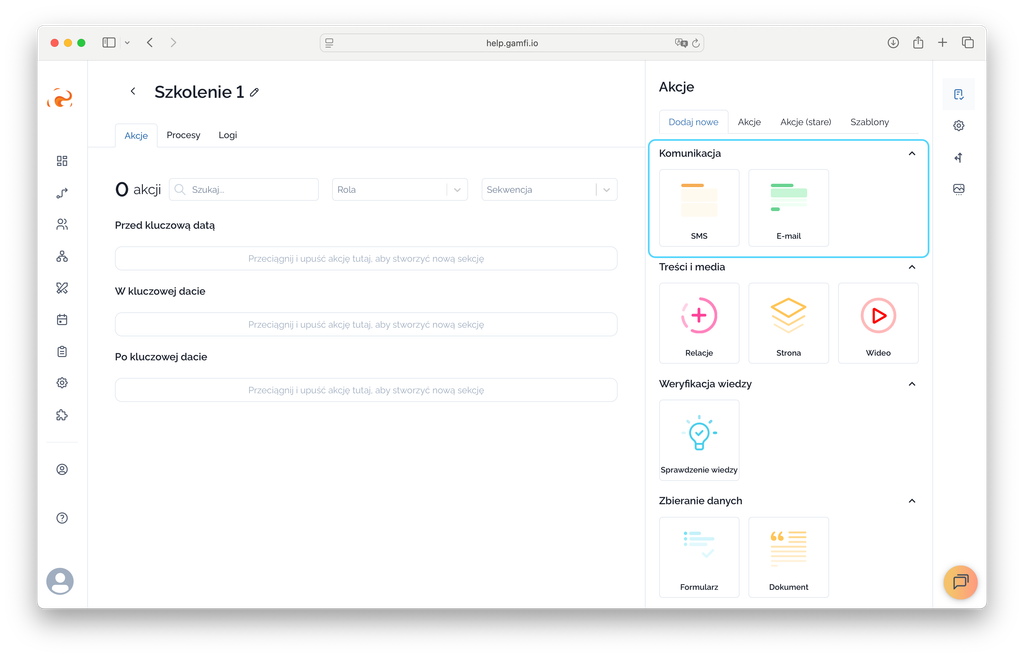Select the E-mail action card
Image resolution: width=1024 pixels, height=658 pixels.
[x=788, y=207]
